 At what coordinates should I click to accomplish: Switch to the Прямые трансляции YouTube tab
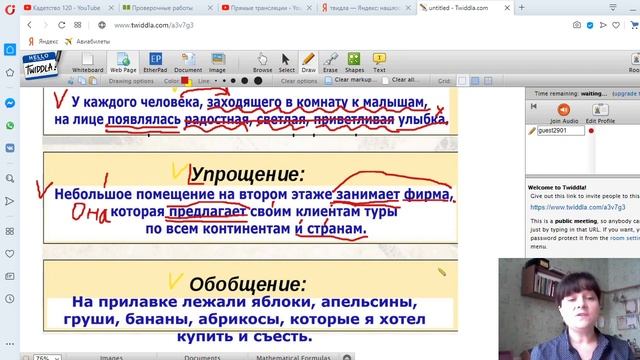pos(267,8)
